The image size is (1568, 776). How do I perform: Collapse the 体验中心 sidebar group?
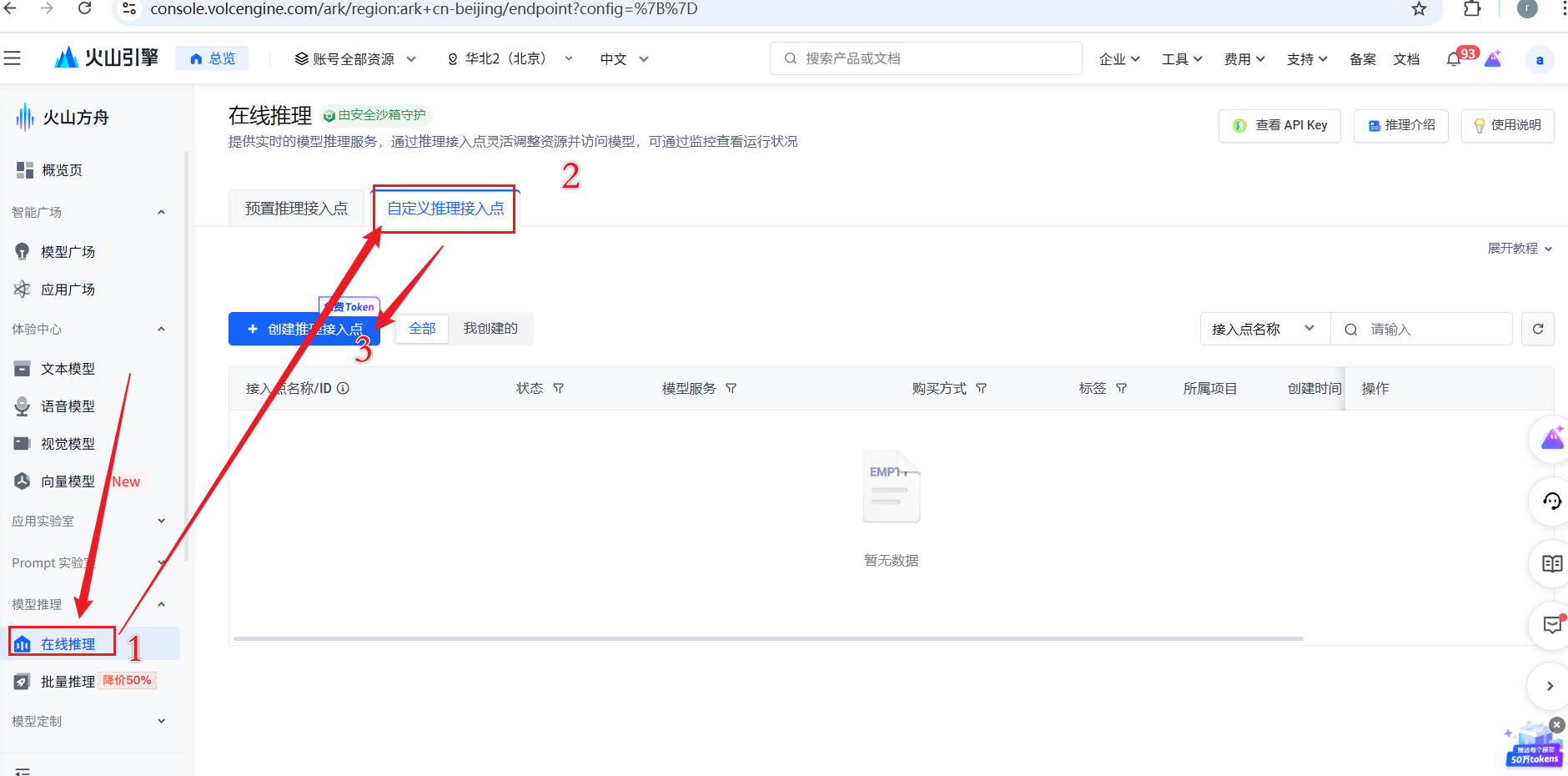point(161,329)
